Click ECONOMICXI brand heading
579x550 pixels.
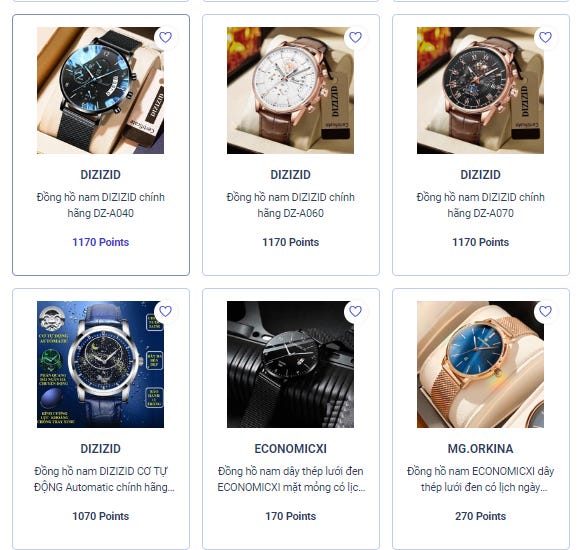coord(290,448)
